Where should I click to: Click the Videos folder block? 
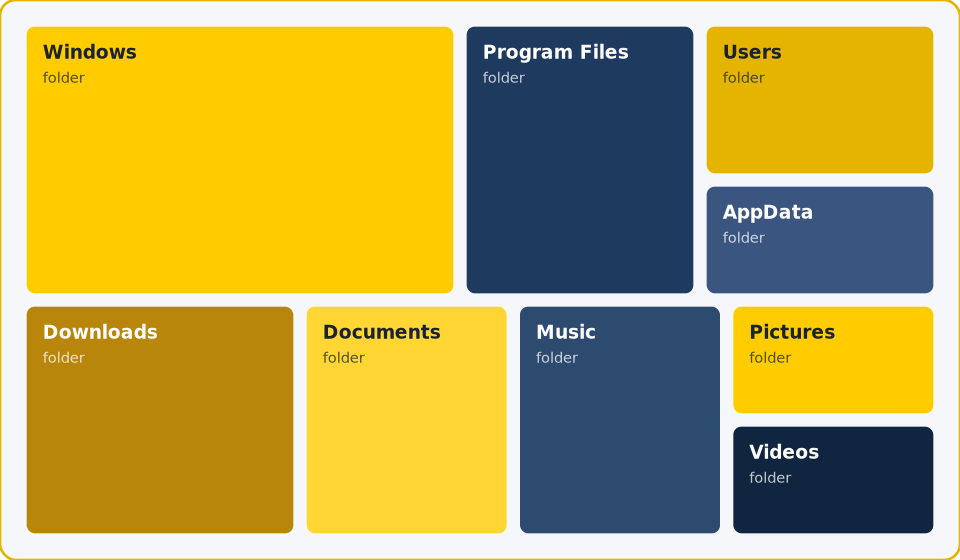[833, 480]
